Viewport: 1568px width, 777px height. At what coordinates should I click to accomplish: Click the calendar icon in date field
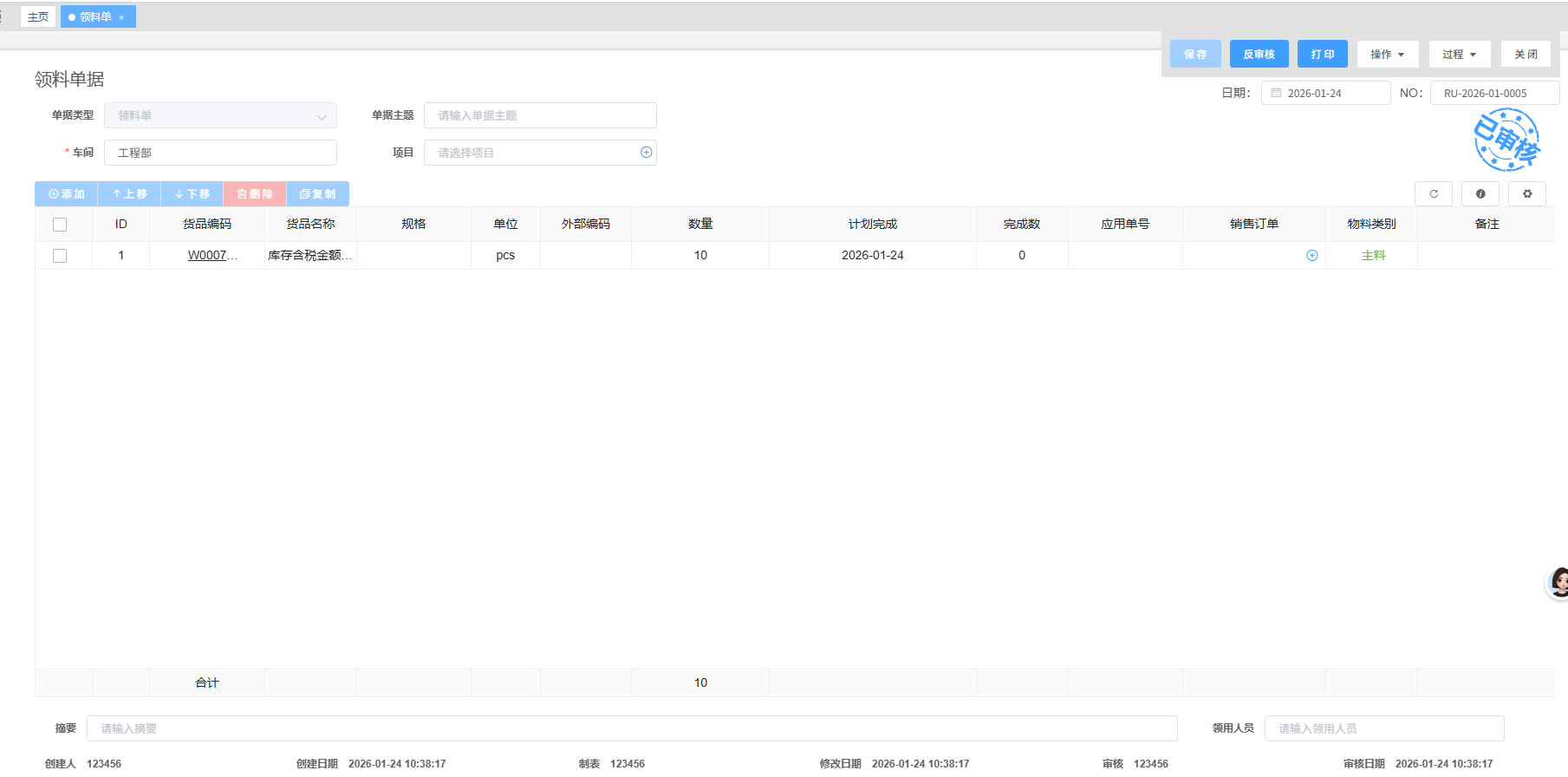click(x=1276, y=94)
